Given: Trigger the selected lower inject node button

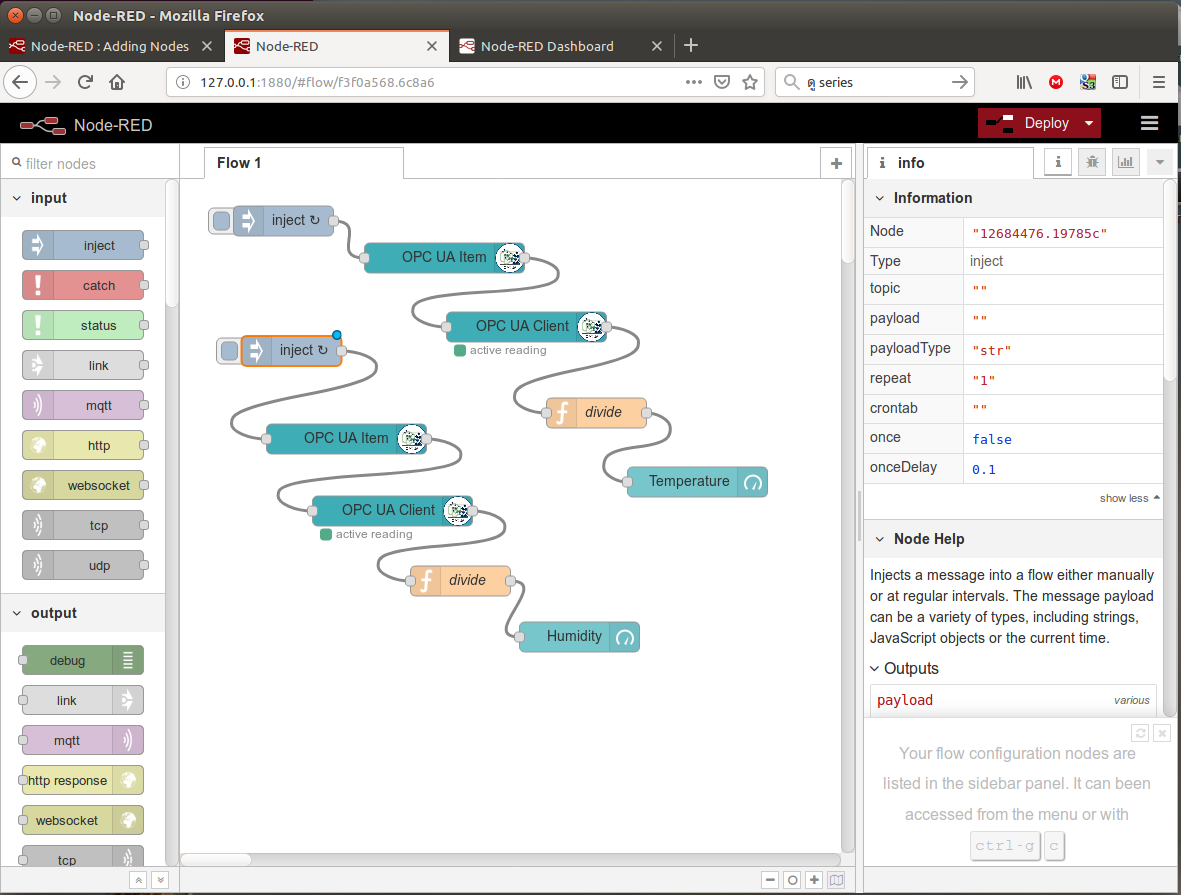Looking at the screenshot, I should click(230, 350).
